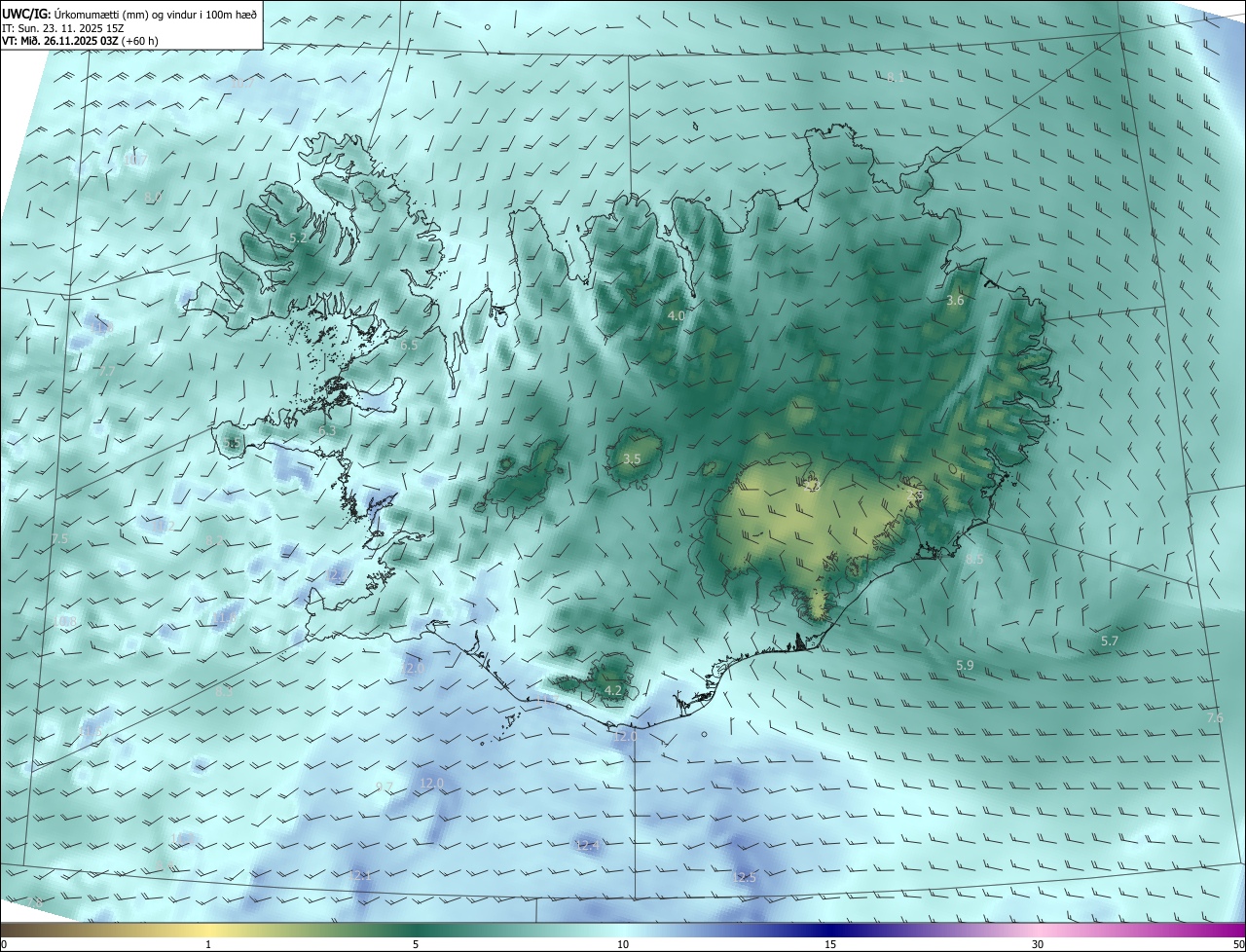Click the 7.7 value west of Iceland
This screenshot has height=952, width=1246.
point(107,372)
